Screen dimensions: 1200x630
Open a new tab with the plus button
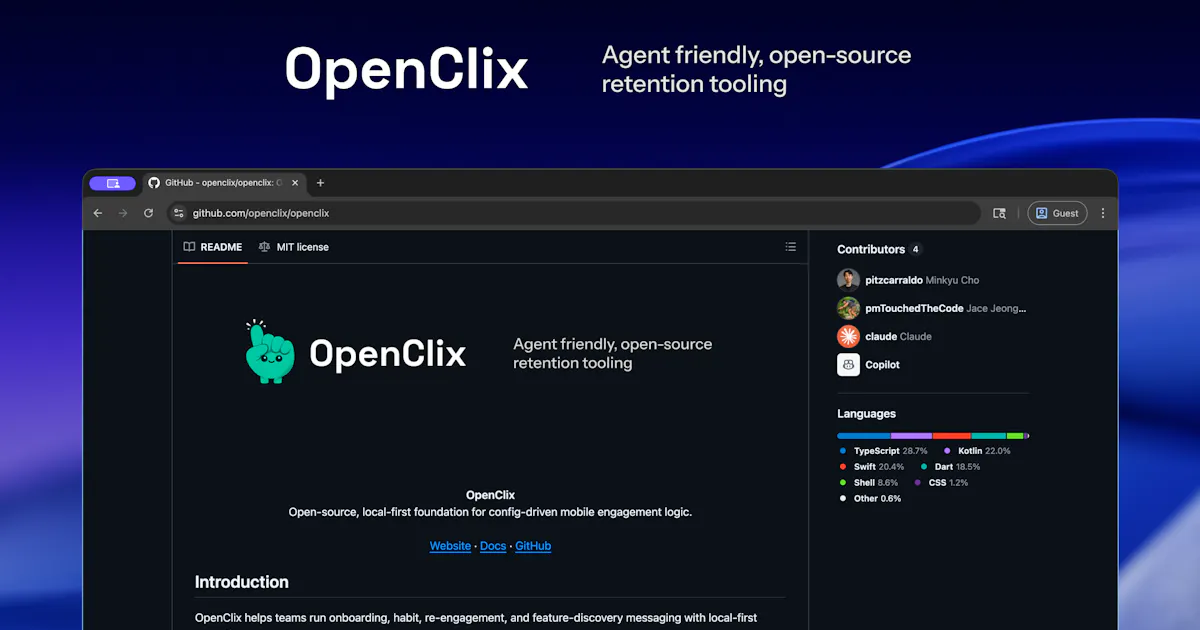click(x=320, y=183)
